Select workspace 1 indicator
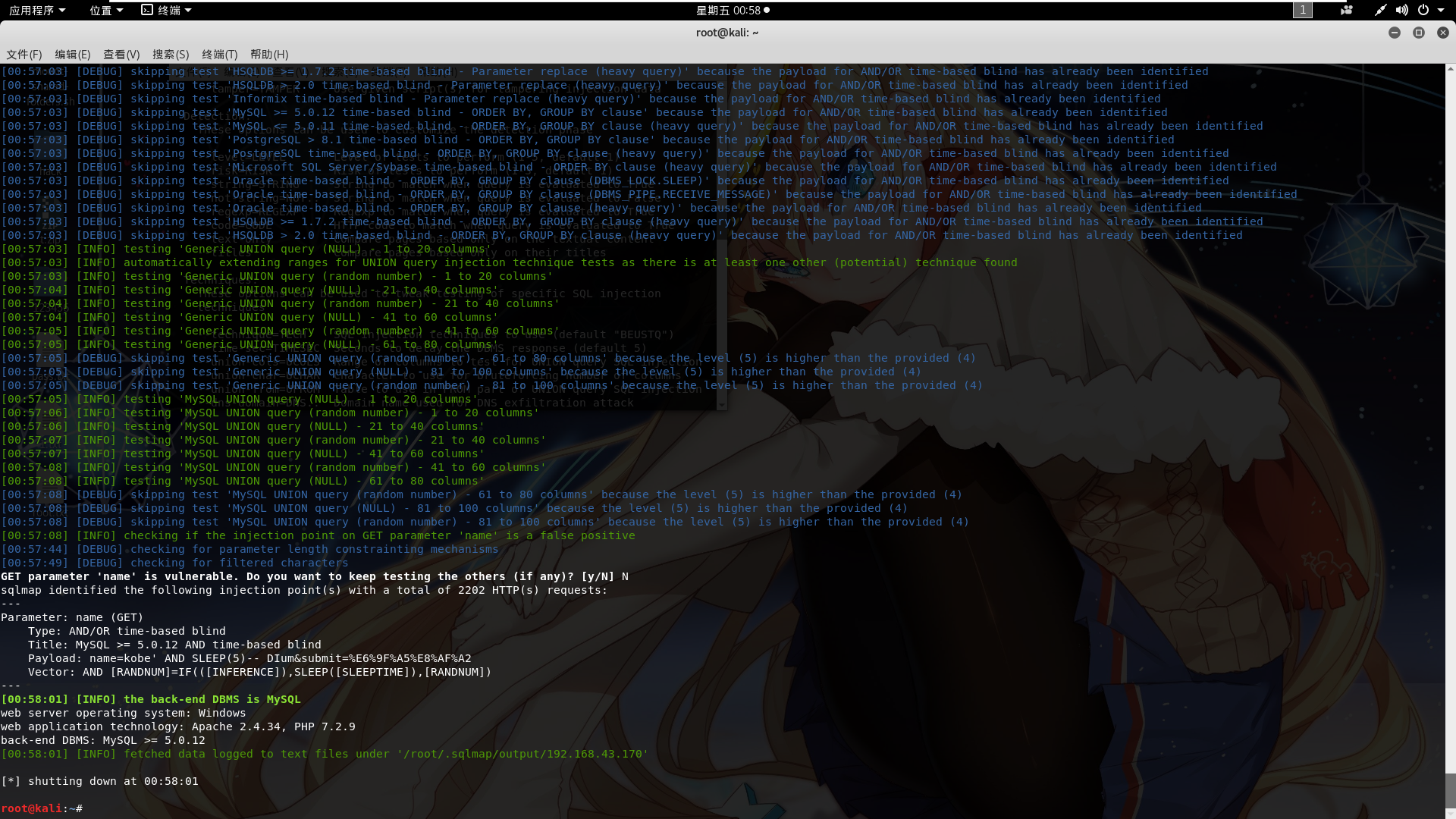 click(x=1302, y=10)
